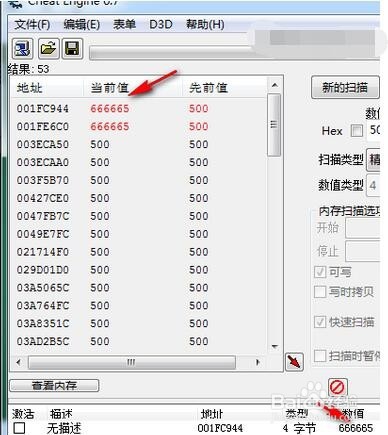Click the horizontal scrollbar thumb in results

pyautogui.click(x=132, y=362)
